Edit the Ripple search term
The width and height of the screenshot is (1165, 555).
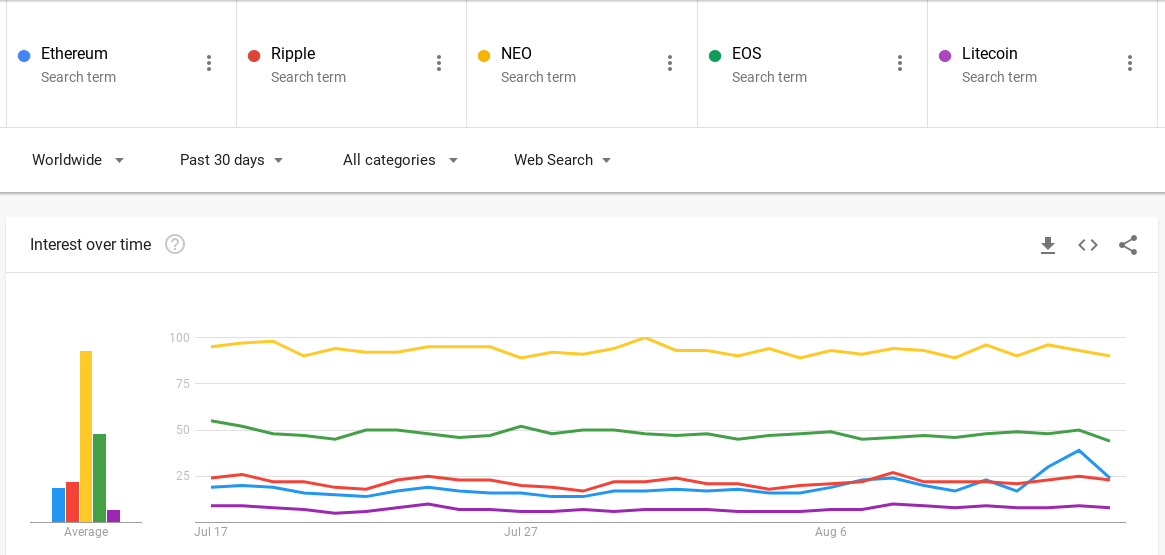[x=293, y=54]
